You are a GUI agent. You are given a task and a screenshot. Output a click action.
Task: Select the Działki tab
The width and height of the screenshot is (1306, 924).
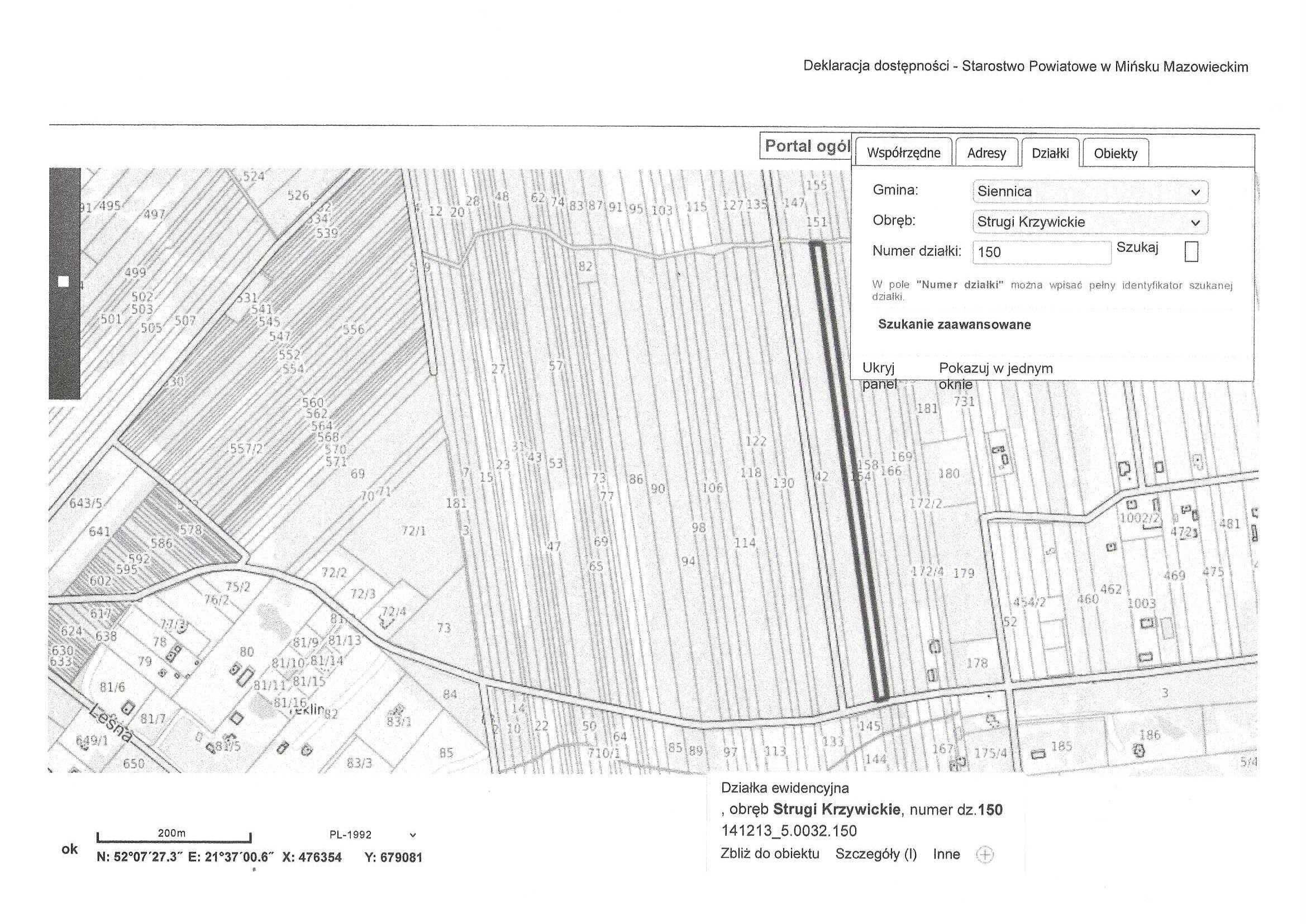point(1050,153)
